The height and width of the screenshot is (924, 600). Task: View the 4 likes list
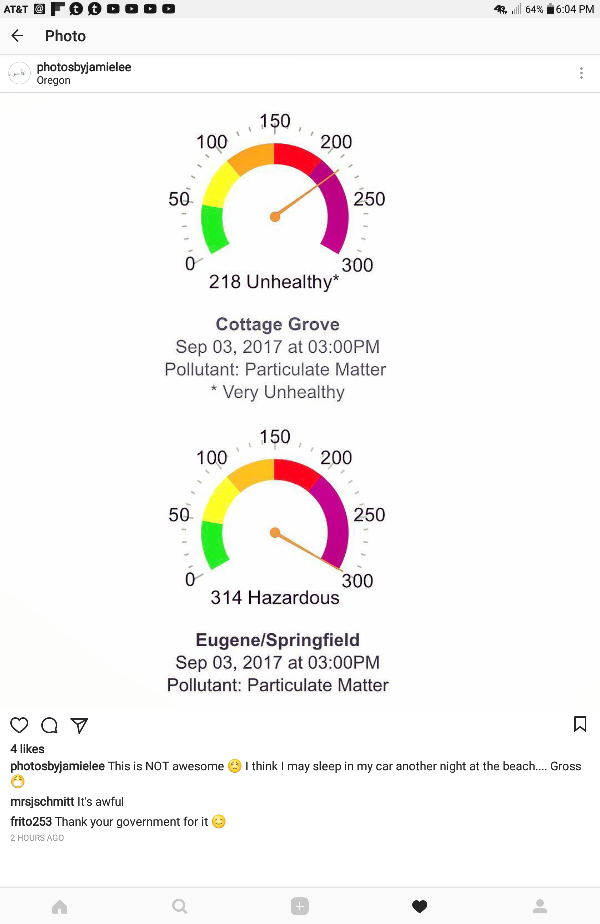point(27,749)
